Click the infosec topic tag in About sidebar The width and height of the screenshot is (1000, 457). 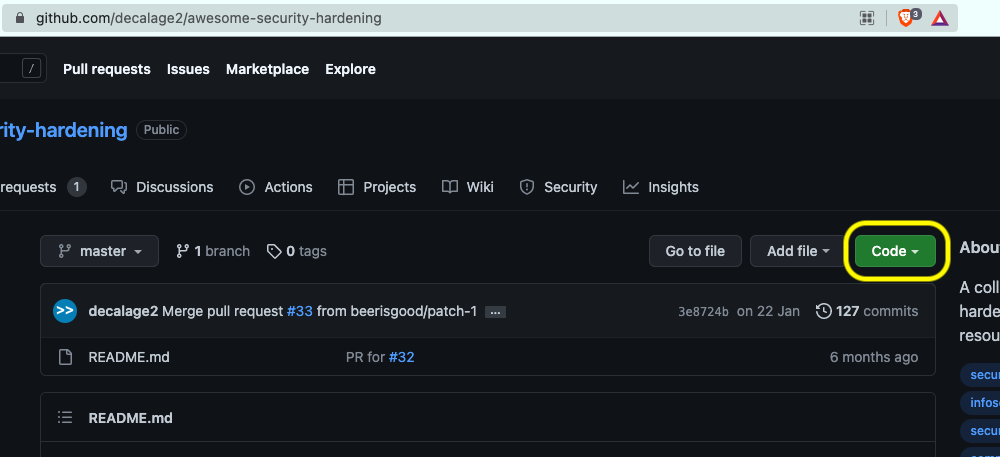coord(985,403)
